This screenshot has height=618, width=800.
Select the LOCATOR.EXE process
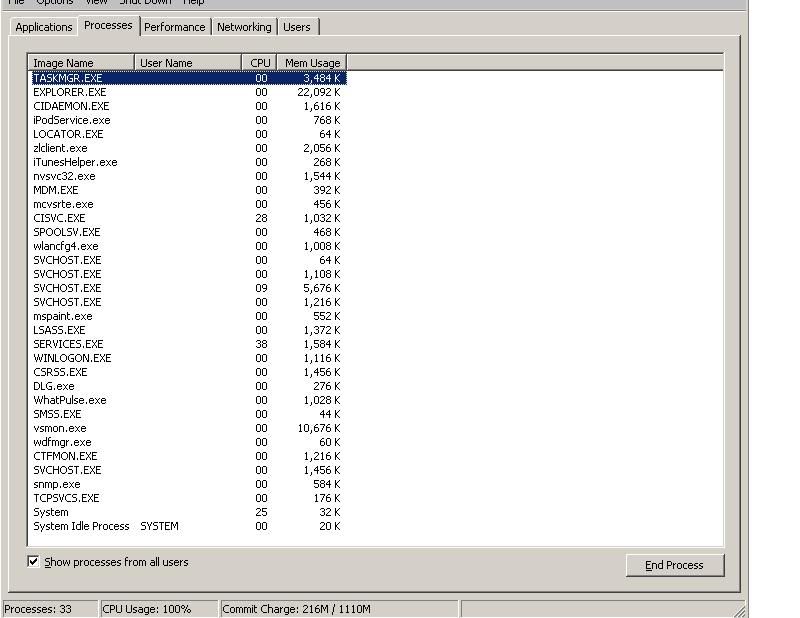(189, 134)
